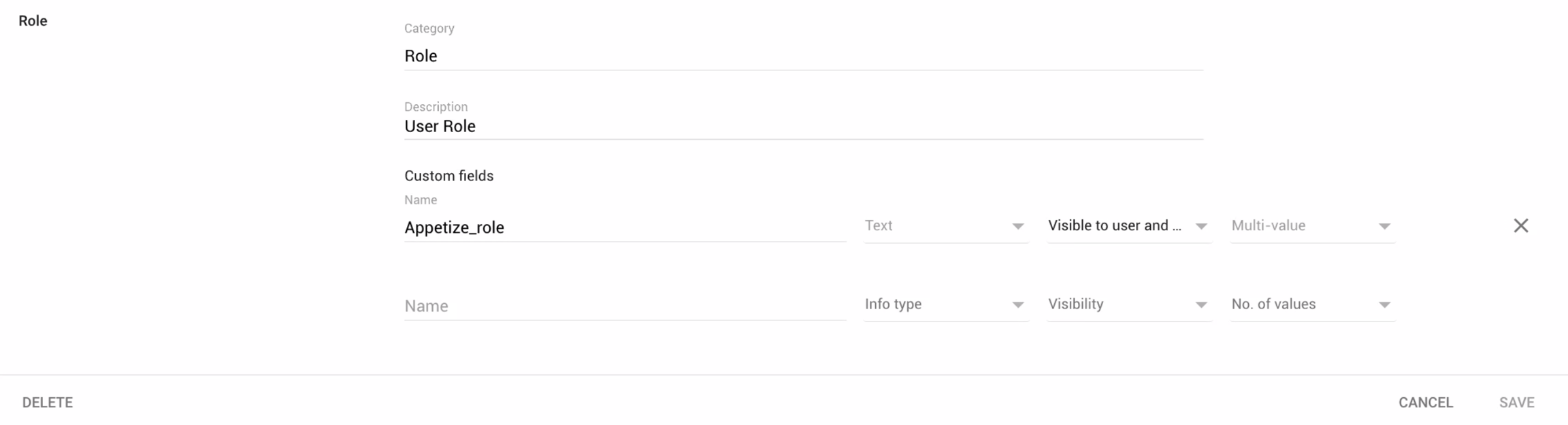Click the Name label above Appetize_role

click(x=421, y=200)
